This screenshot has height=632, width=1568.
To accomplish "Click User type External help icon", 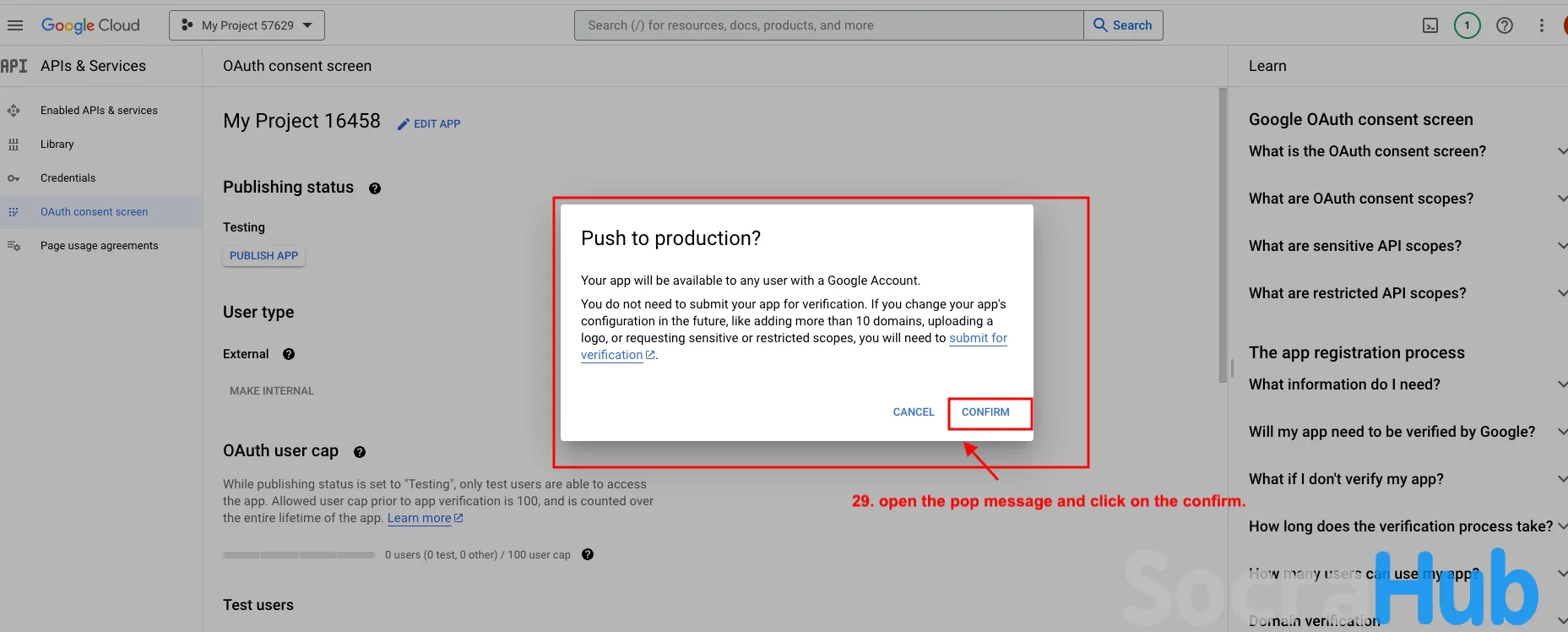I will 289,355.
